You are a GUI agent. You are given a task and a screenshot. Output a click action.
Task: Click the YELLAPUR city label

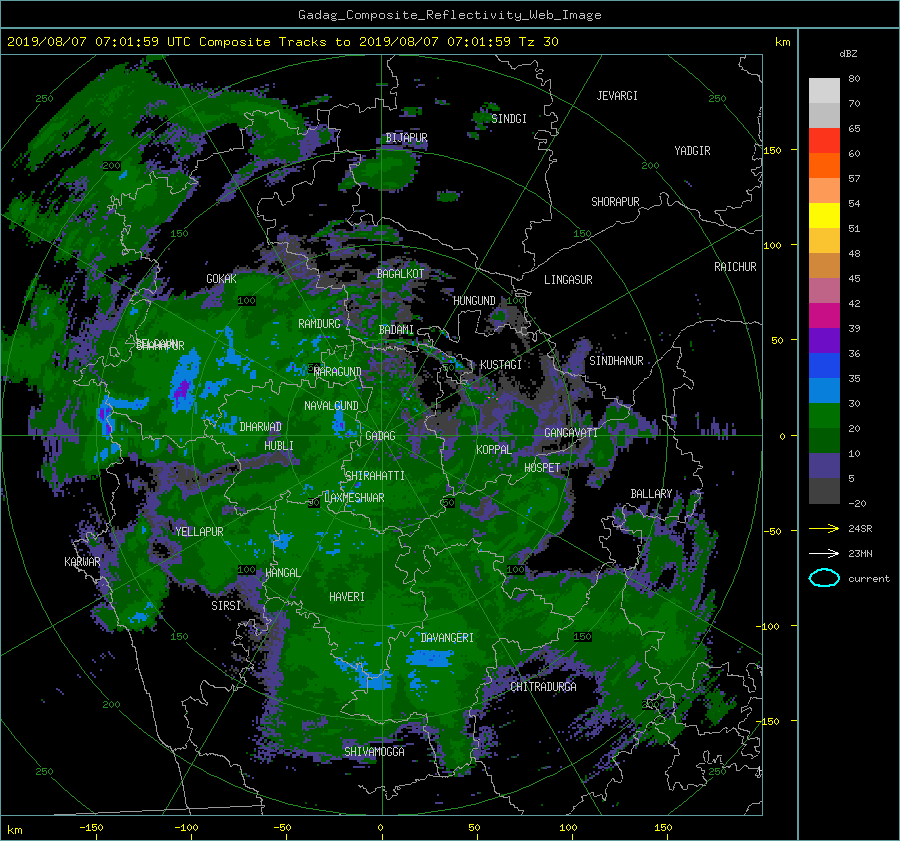click(x=199, y=532)
